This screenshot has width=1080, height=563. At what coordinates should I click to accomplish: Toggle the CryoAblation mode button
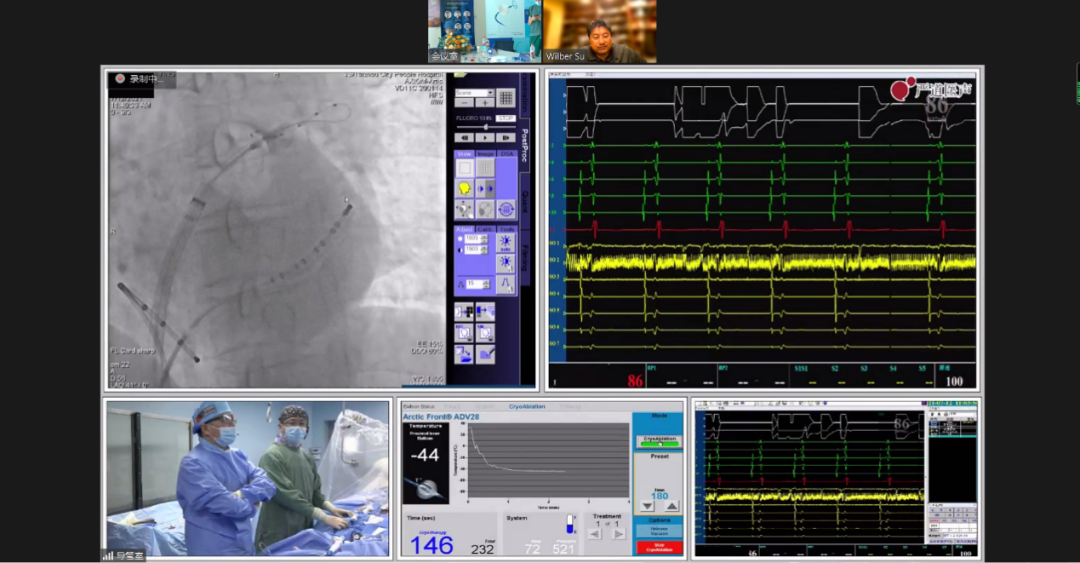(x=659, y=441)
